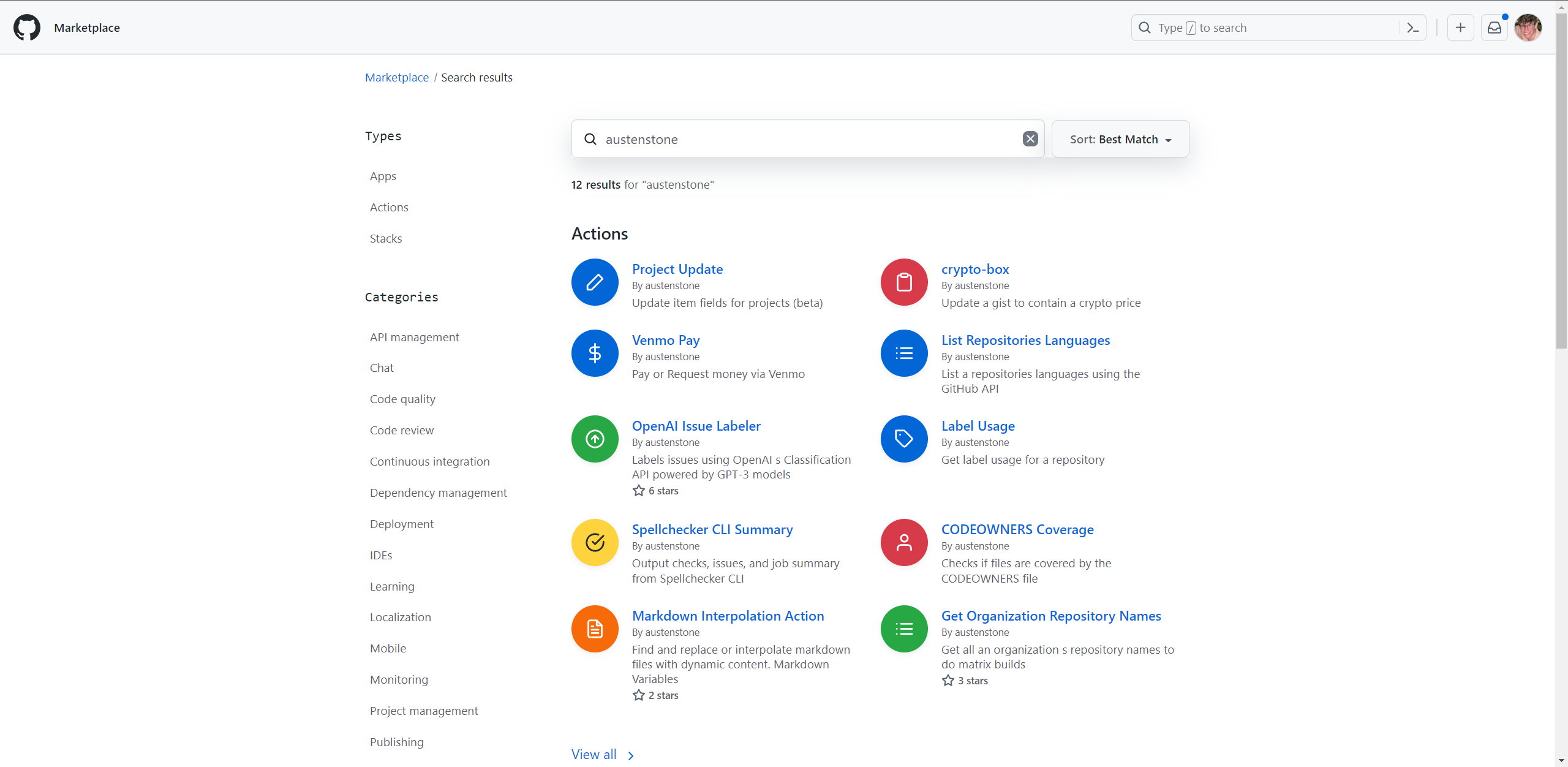The image size is (1568, 767).
Task: Click the star icon beside 6 stars
Action: [639, 491]
